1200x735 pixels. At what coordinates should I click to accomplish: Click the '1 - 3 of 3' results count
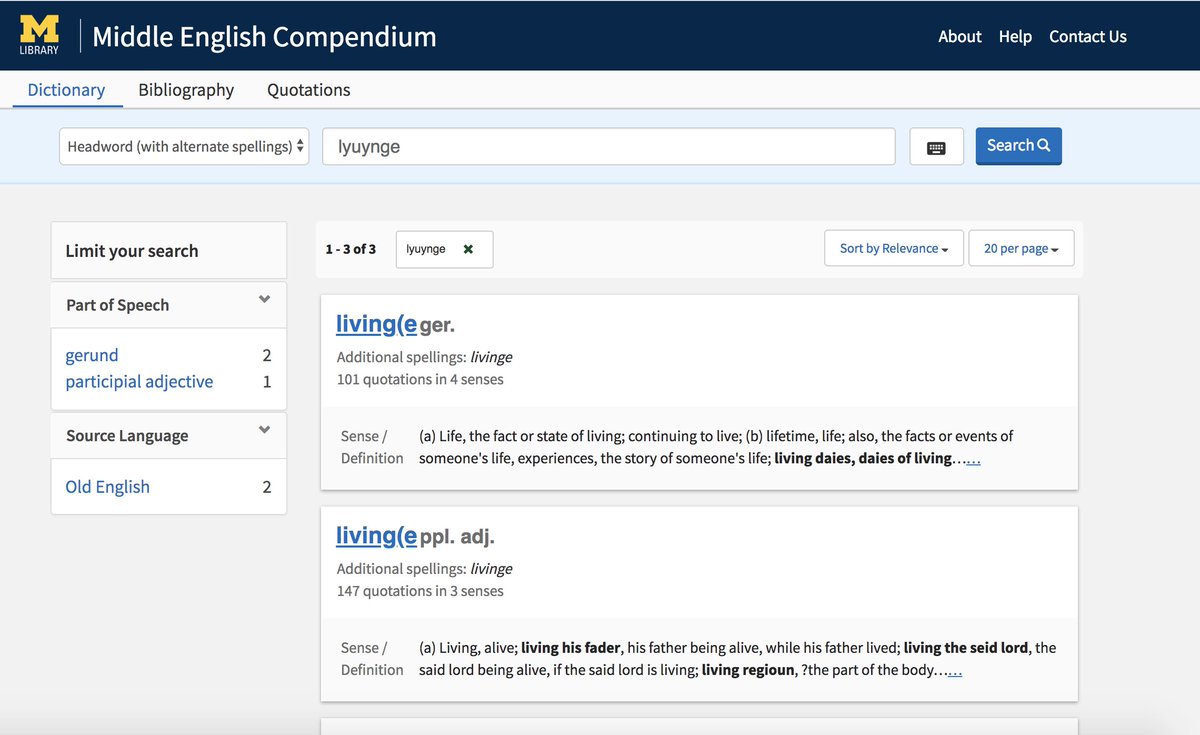coord(351,249)
